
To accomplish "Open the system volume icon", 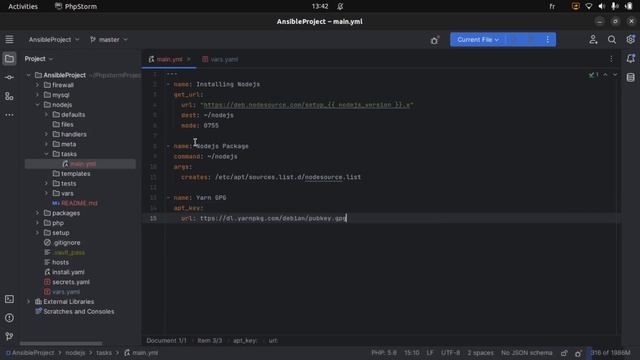I will coord(601,6).
